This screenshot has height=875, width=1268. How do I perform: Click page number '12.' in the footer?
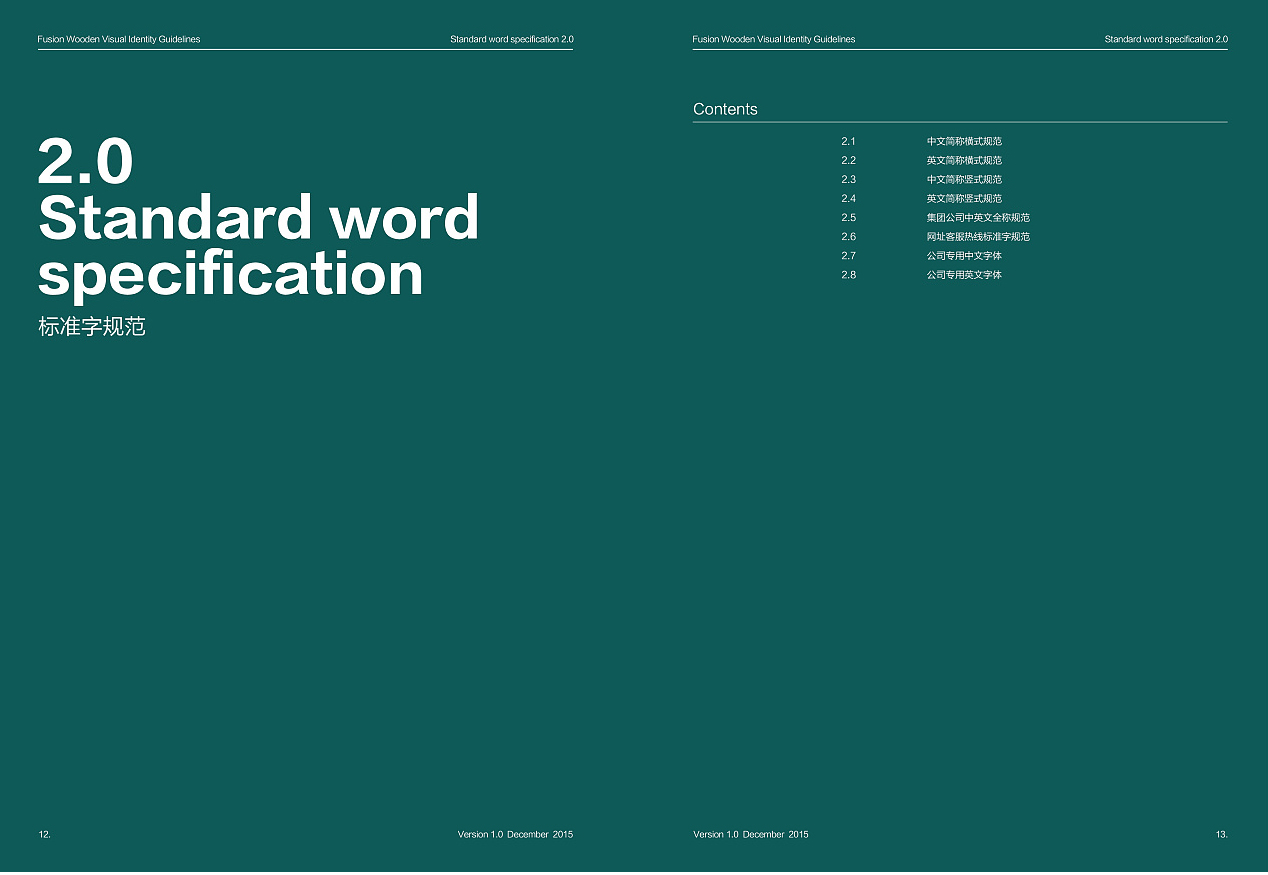[44, 834]
